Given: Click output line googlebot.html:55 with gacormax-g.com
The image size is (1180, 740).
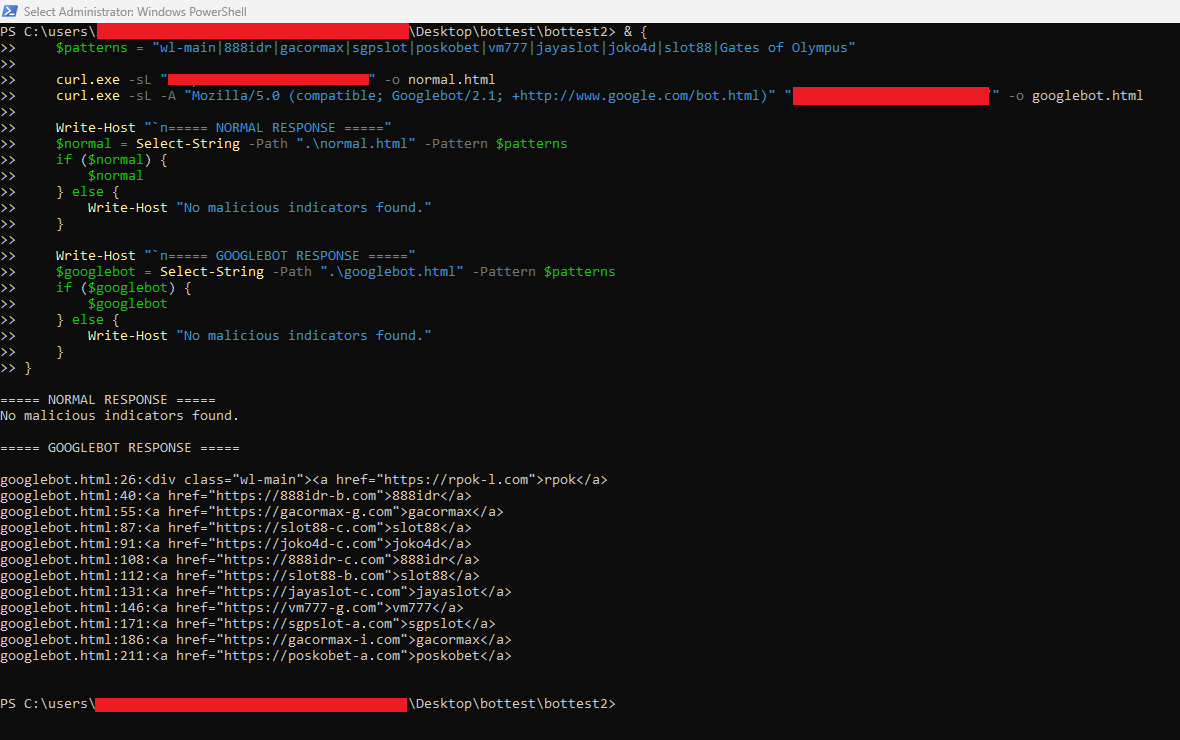Looking at the screenshot, I should (x=252, y=512).
